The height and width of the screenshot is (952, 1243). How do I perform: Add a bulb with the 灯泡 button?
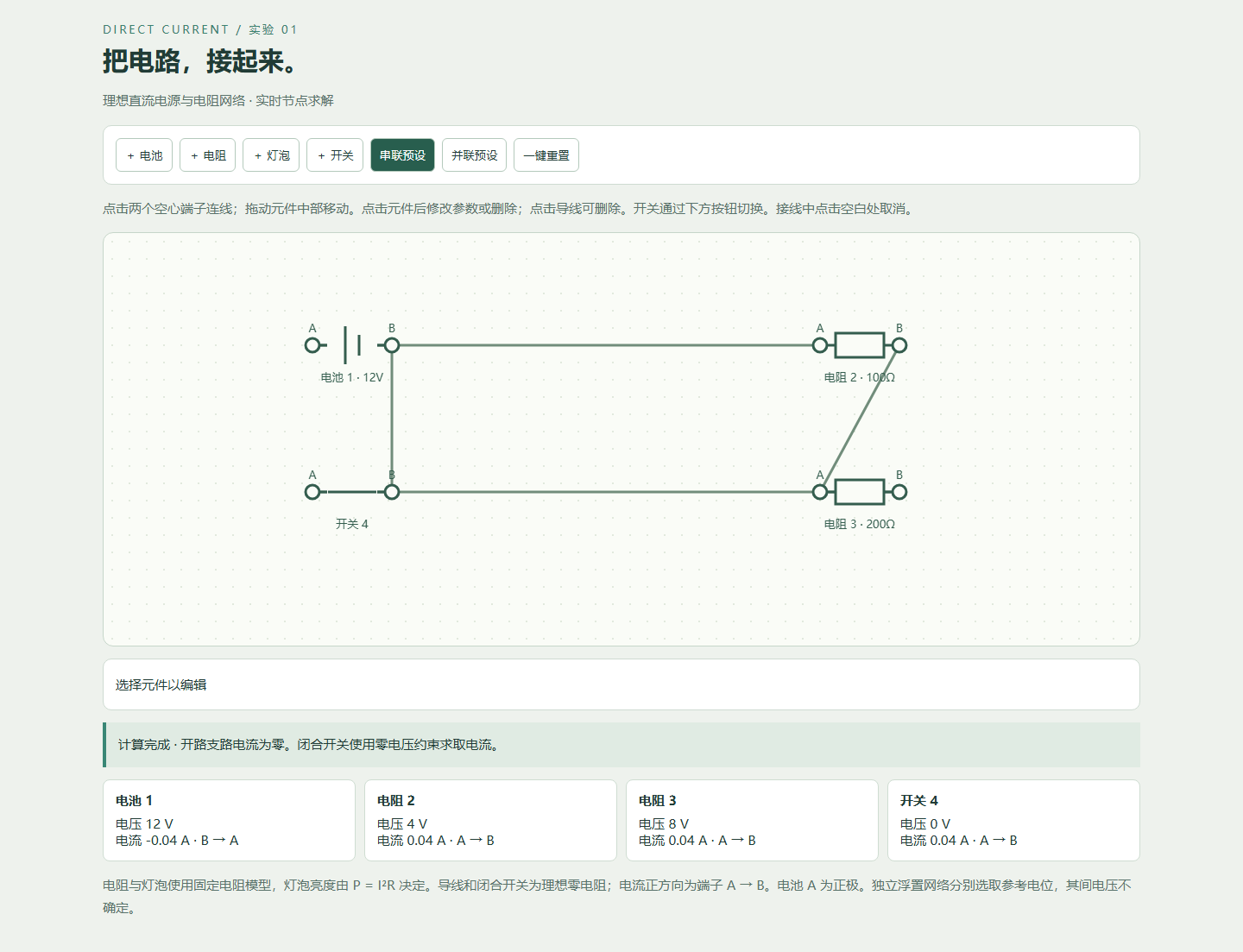[x=271, y=155]
